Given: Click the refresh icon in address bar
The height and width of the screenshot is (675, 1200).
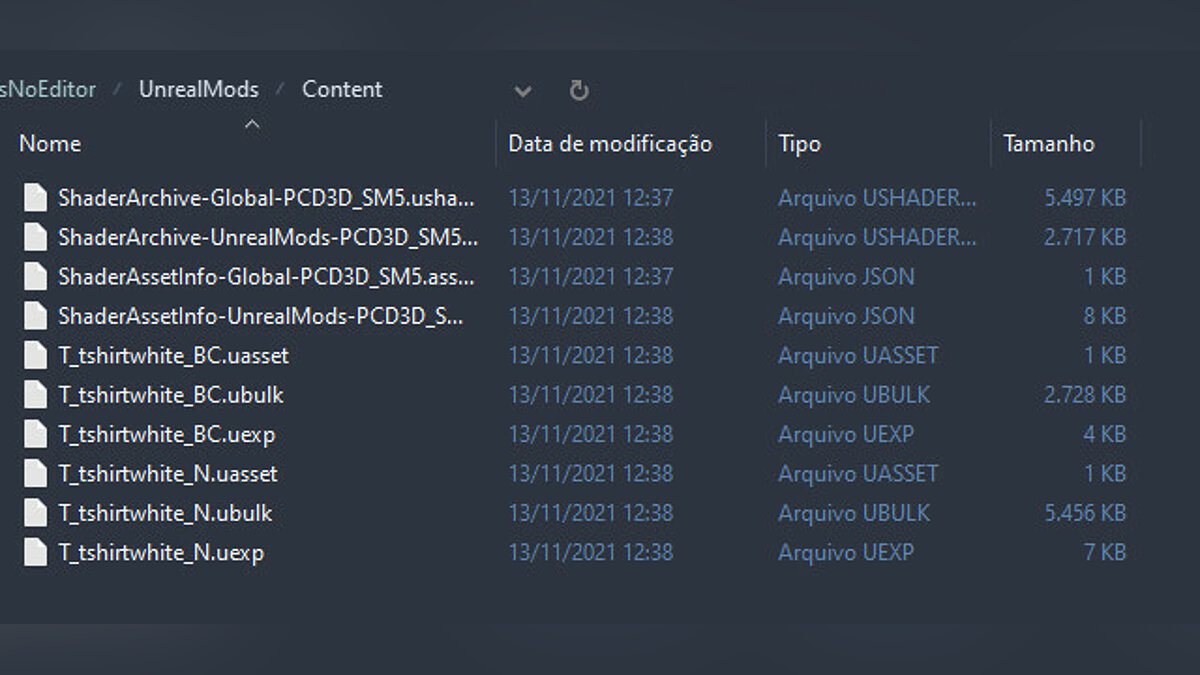Looking at the screenshot, I should [x=579, y=90].
